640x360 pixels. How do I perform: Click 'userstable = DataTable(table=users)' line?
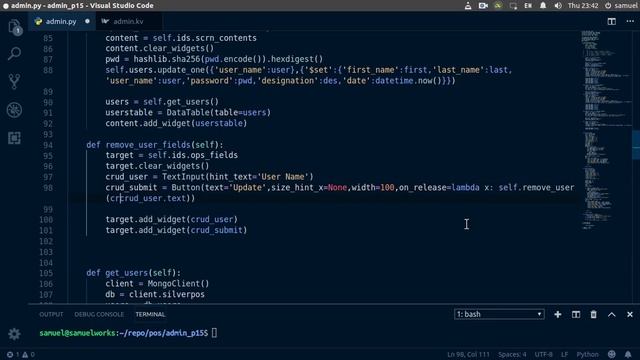(x=188, y=112)
